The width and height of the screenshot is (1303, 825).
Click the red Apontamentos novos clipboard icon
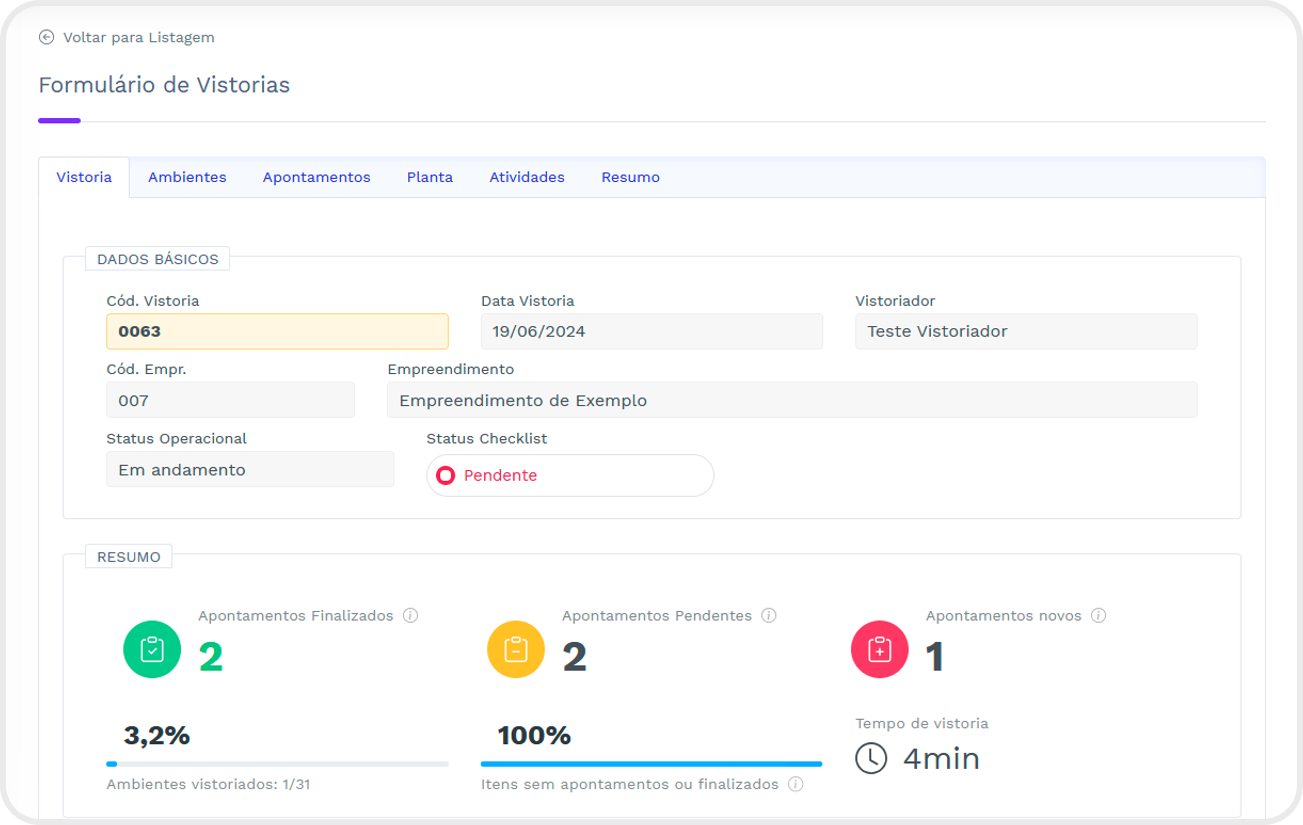[880, 650]
